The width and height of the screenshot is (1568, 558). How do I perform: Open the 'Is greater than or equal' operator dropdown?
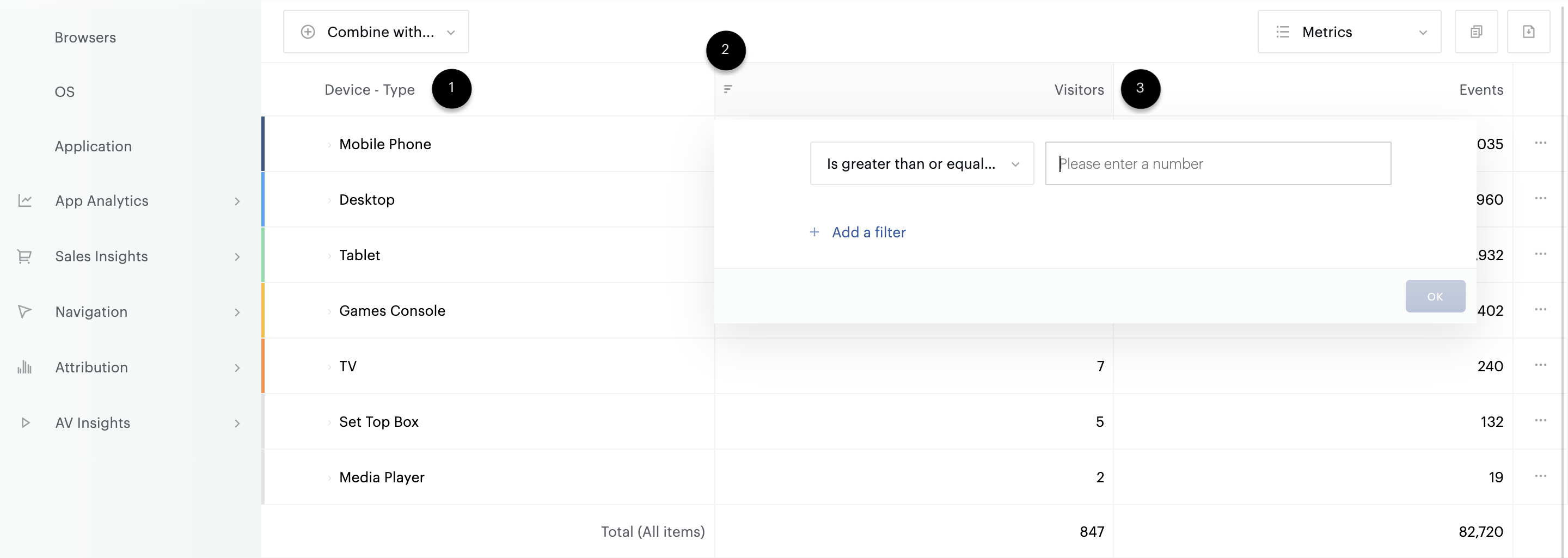click(x=922, y=164)
